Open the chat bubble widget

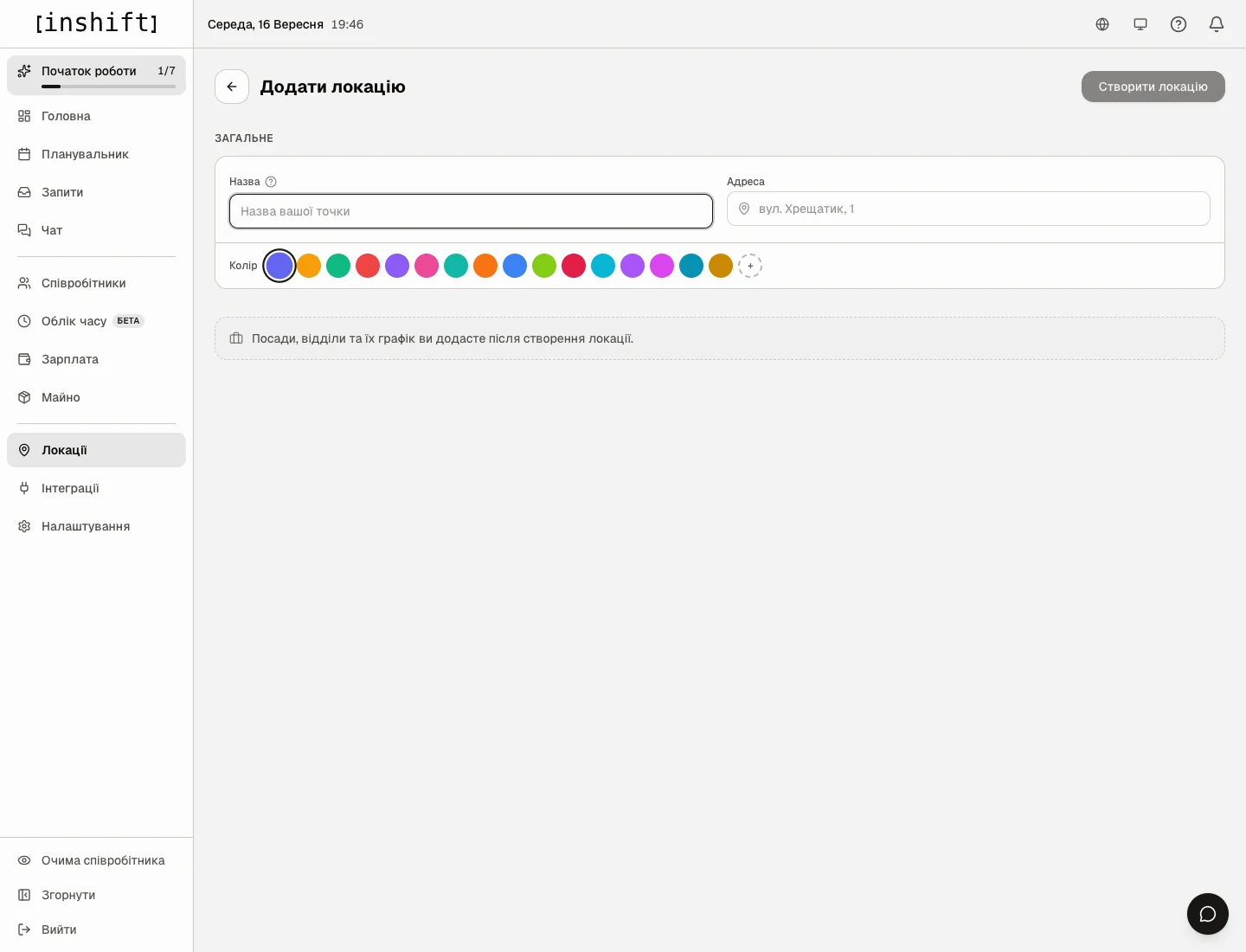(x=1208, y=914)
